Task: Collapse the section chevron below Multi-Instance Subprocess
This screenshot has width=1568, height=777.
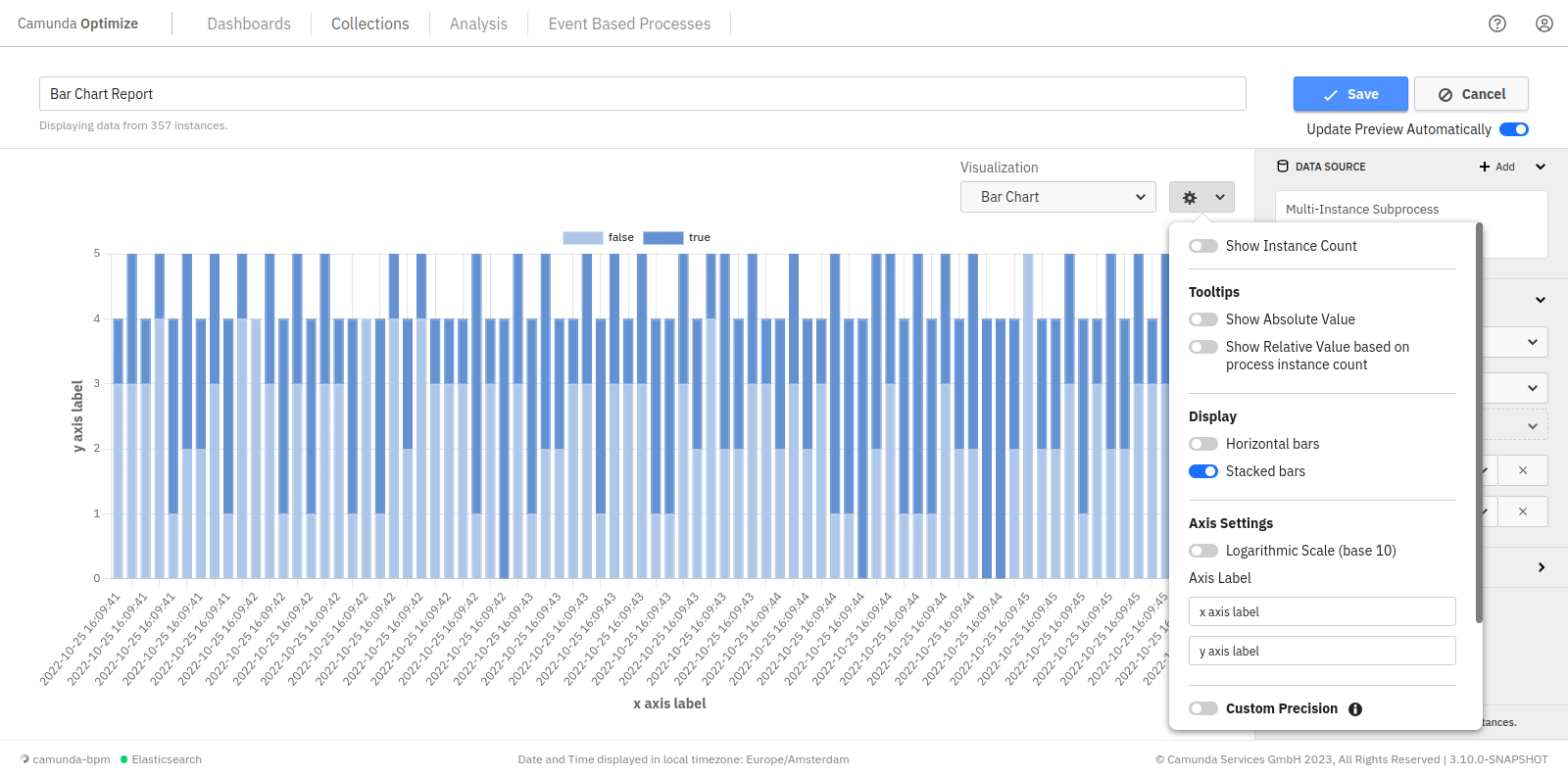Action: click(x=1541, y=300)
